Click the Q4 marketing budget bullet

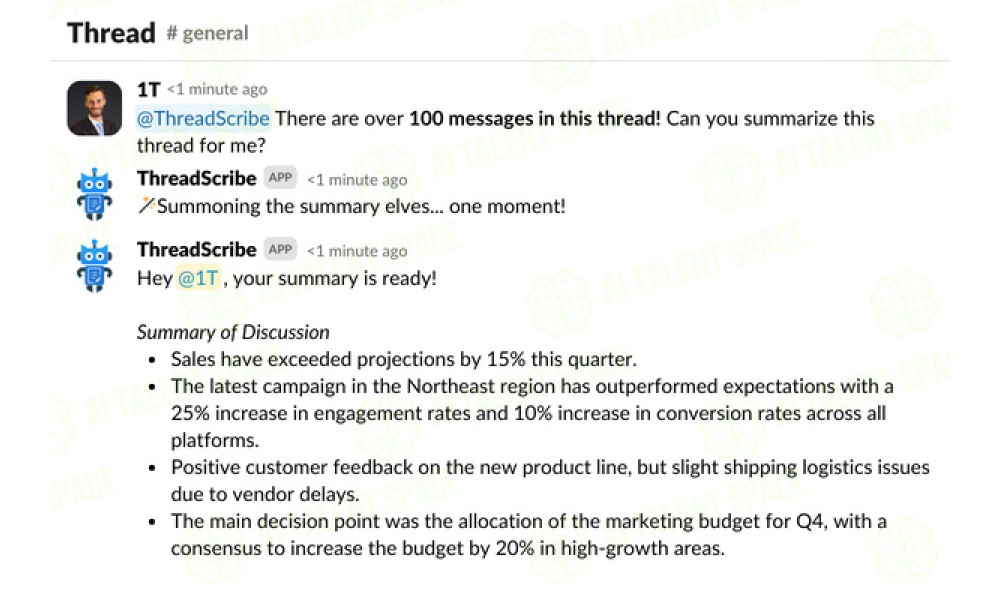pos(529,535)
